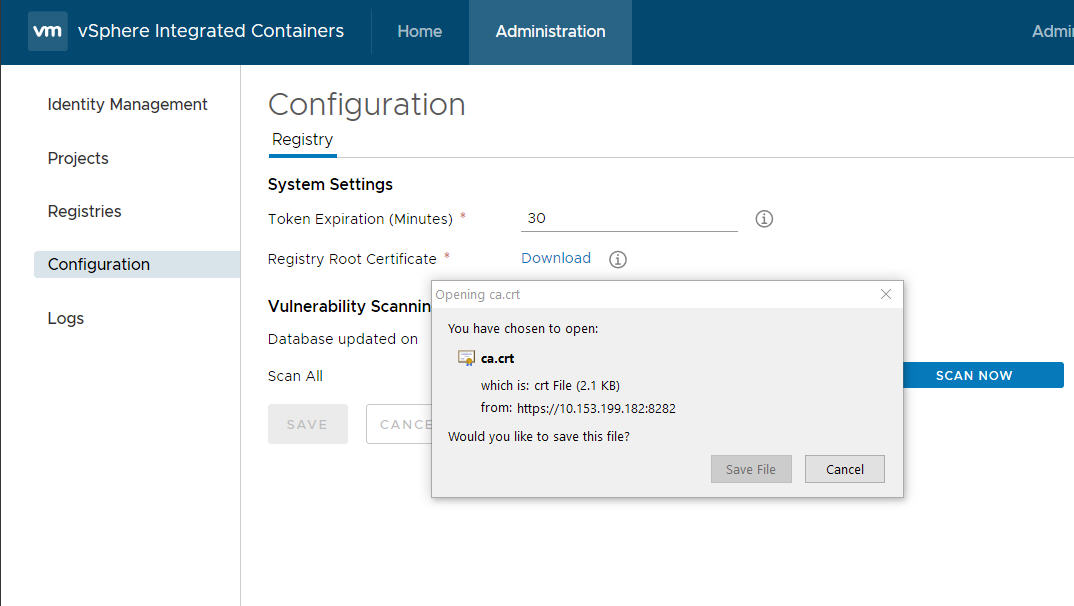
Task: Click the 'You have chosen to open:' text
Action: click(523, 329)
